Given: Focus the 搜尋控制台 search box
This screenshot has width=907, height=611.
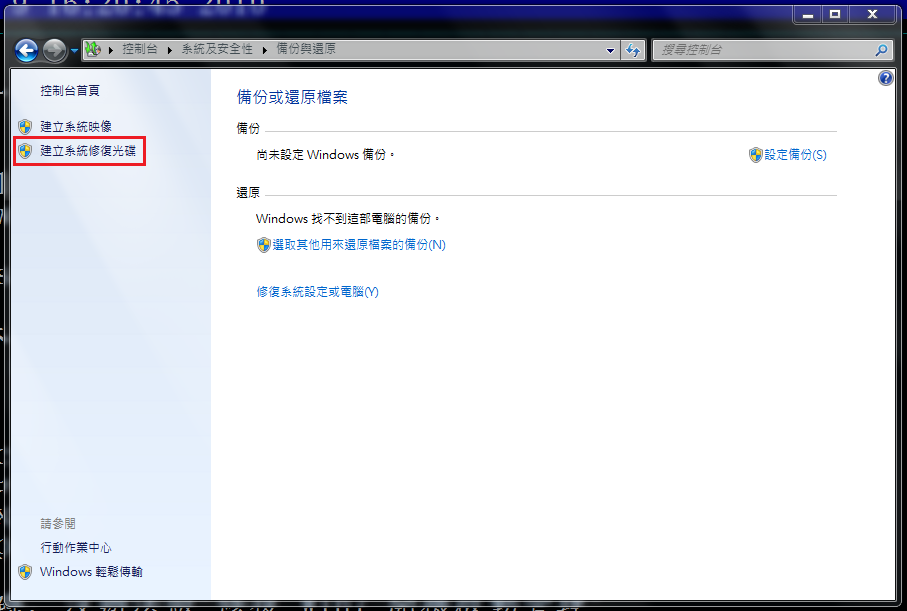Looking at the screenshot, I should [764, 50].
